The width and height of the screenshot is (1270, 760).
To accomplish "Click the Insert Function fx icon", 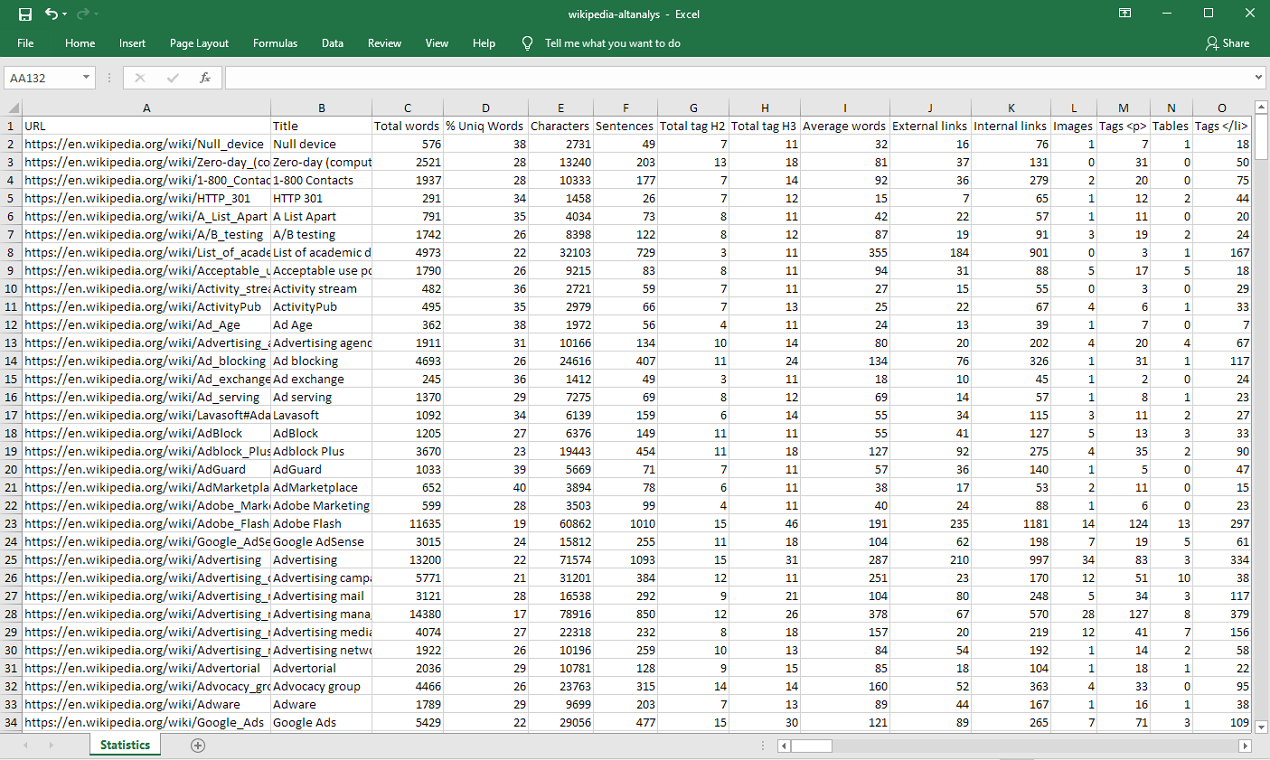I will coord(204,78).
